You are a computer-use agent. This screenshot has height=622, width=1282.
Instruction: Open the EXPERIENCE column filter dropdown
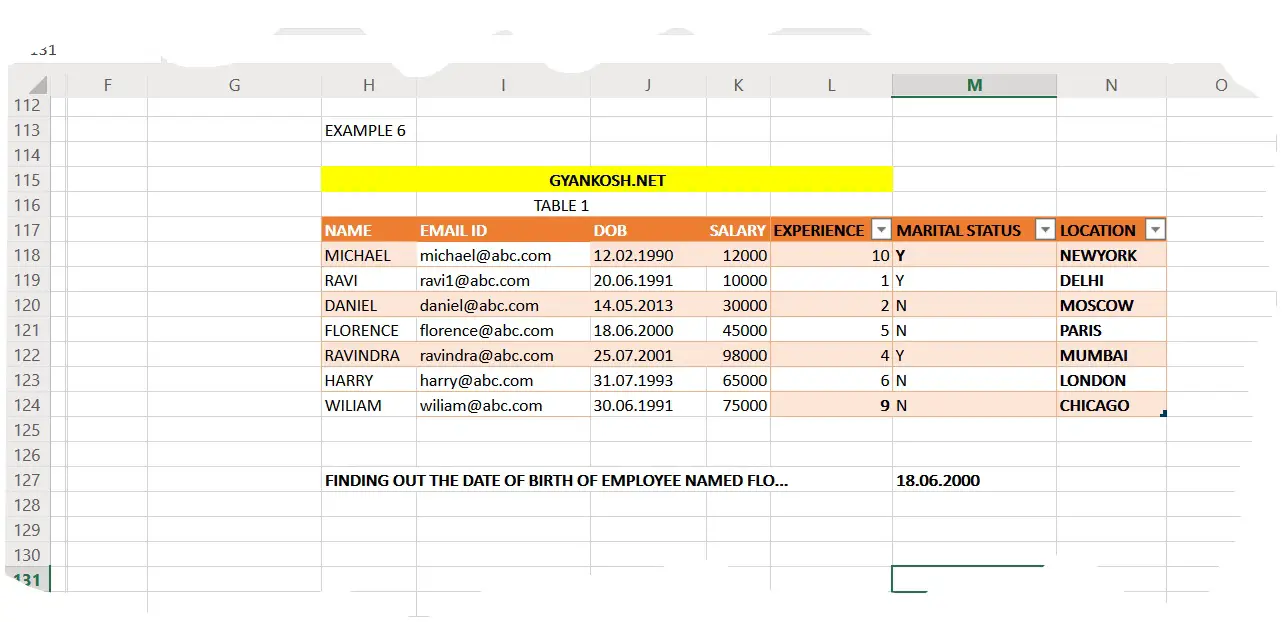click(881, 230)
